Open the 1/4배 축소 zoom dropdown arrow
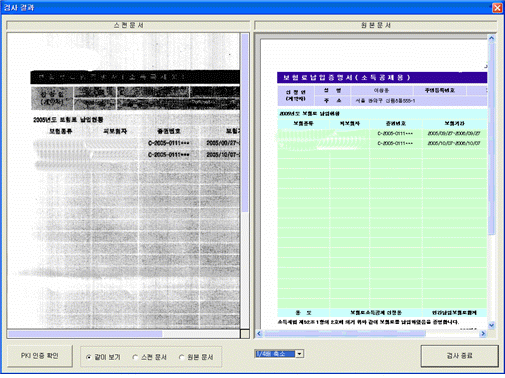 (300, 354)
